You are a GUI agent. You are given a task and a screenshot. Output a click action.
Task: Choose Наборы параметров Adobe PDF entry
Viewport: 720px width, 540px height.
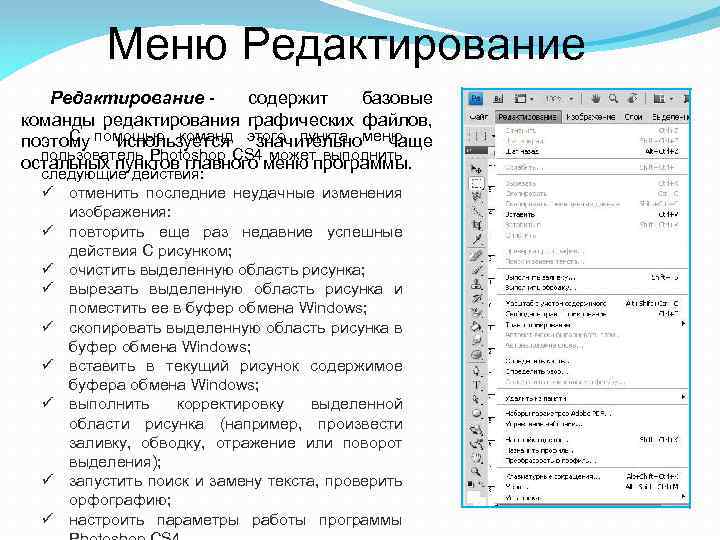coord(592,413)
